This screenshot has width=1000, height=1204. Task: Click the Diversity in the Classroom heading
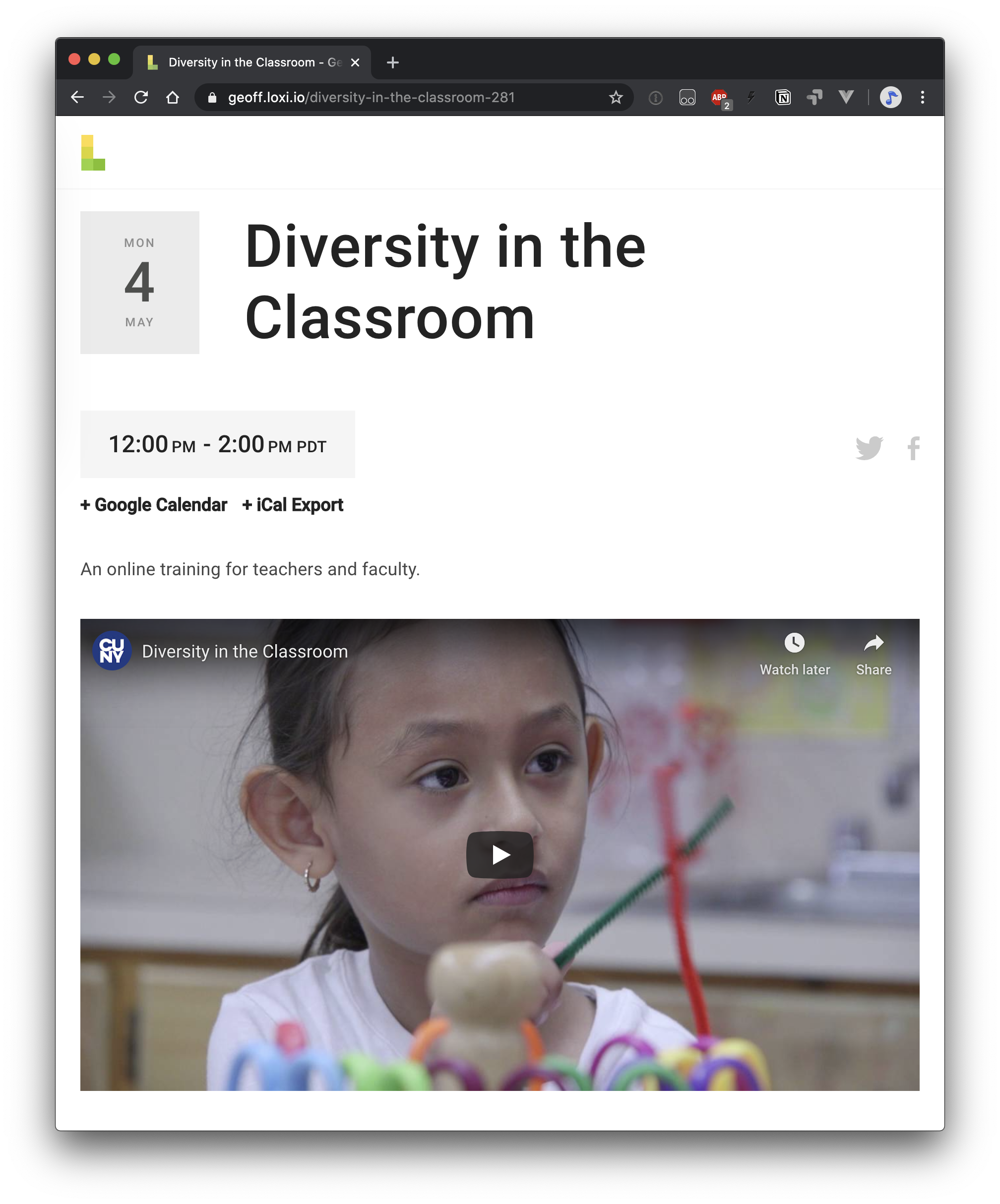[x=445, y=282]
